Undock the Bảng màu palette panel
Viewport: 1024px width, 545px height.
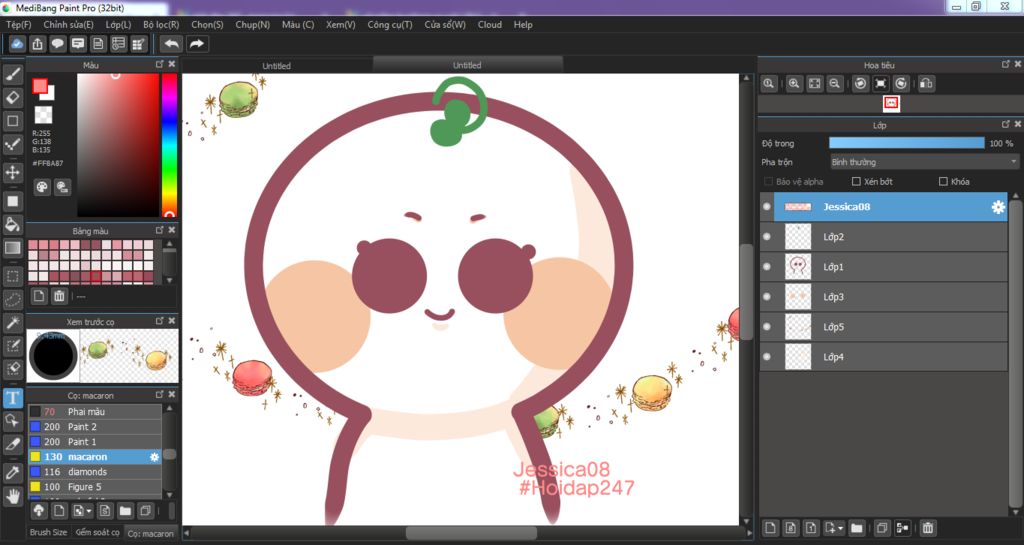click(x=159, y=230)
